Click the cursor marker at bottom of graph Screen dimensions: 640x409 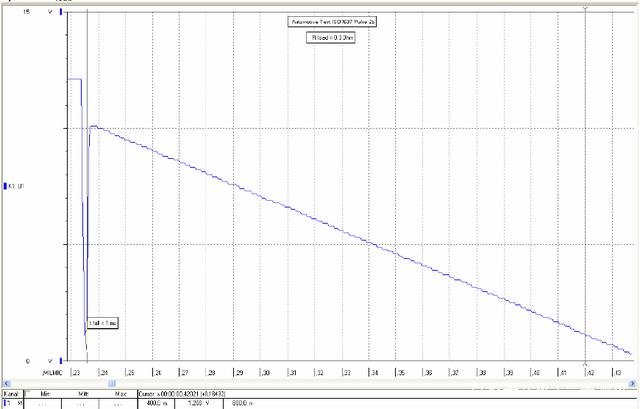pyautogui.click(x=585, y=364)
